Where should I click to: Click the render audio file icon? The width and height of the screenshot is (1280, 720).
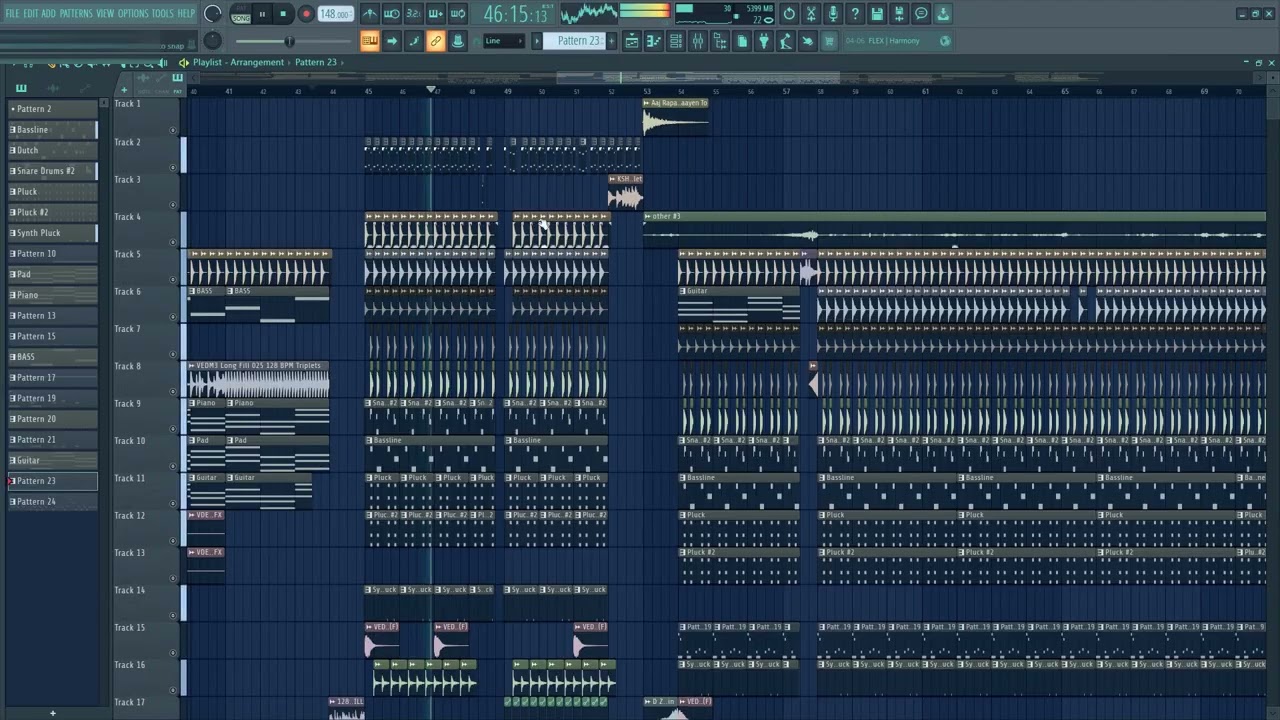899,14
